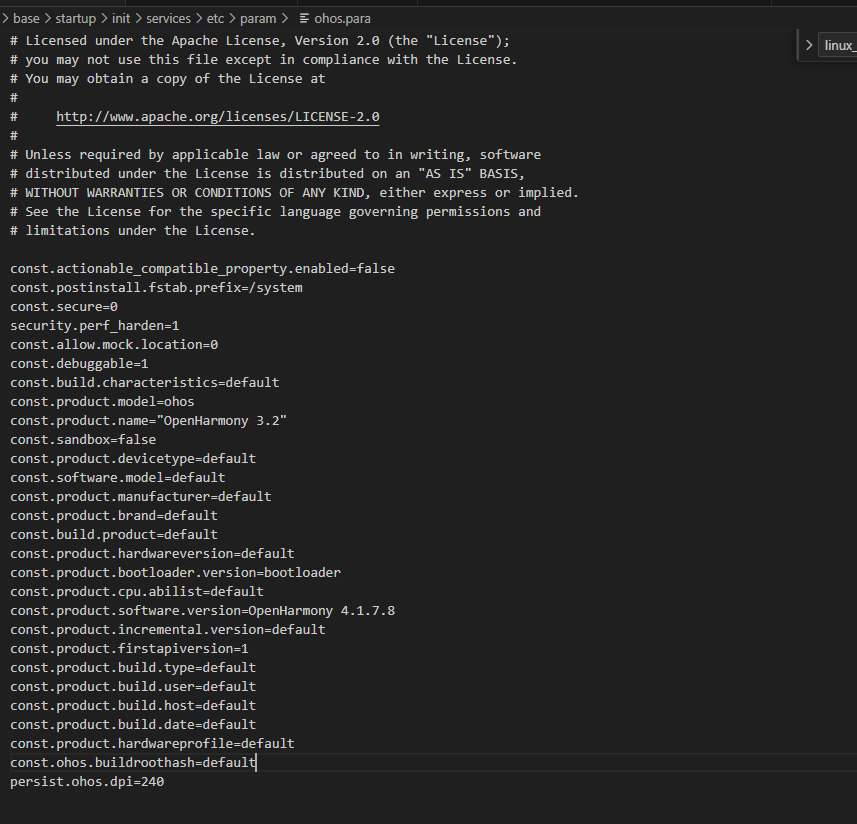Select the etc breadcrumb folder
This screenshot has width=857, height=824.
click(215, 19)
